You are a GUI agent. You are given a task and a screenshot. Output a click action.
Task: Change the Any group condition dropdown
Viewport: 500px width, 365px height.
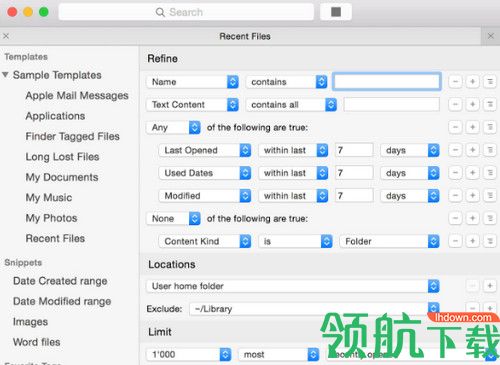point(173,127)
